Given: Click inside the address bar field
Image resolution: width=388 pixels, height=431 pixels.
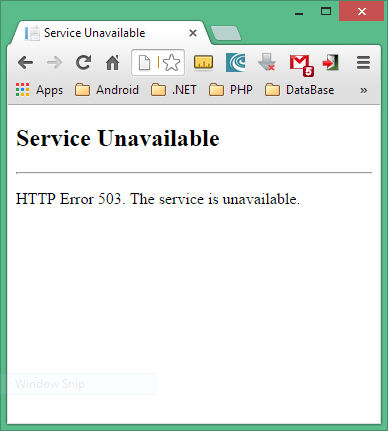Looking at the screenshot, I should tap(158, 63).
